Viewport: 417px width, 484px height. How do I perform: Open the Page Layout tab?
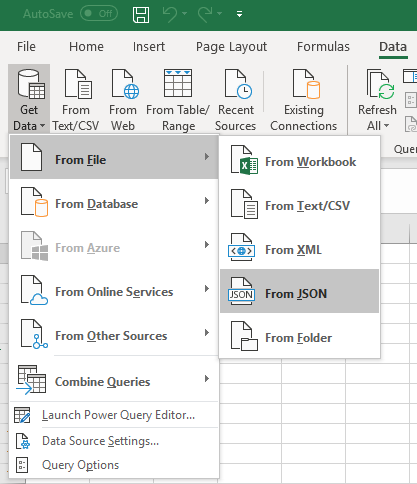click(x=231, y=47)
